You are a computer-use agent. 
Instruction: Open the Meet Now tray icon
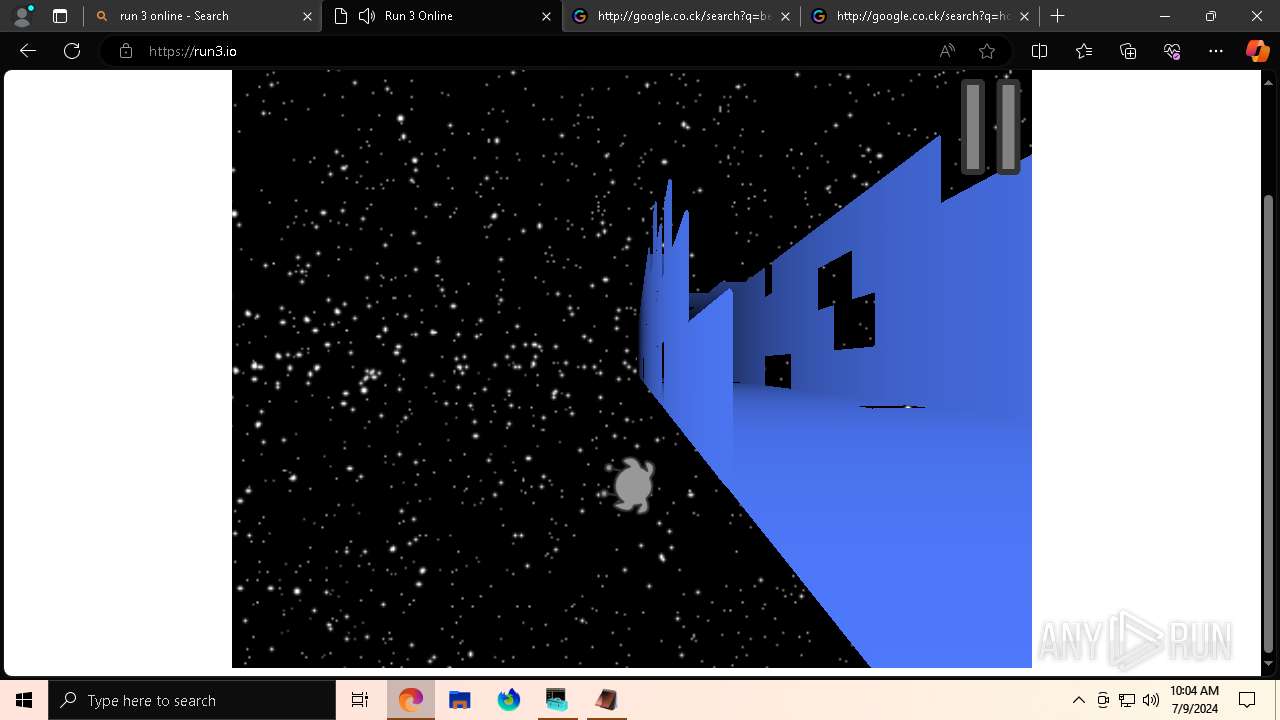[x=1103, y=700]
